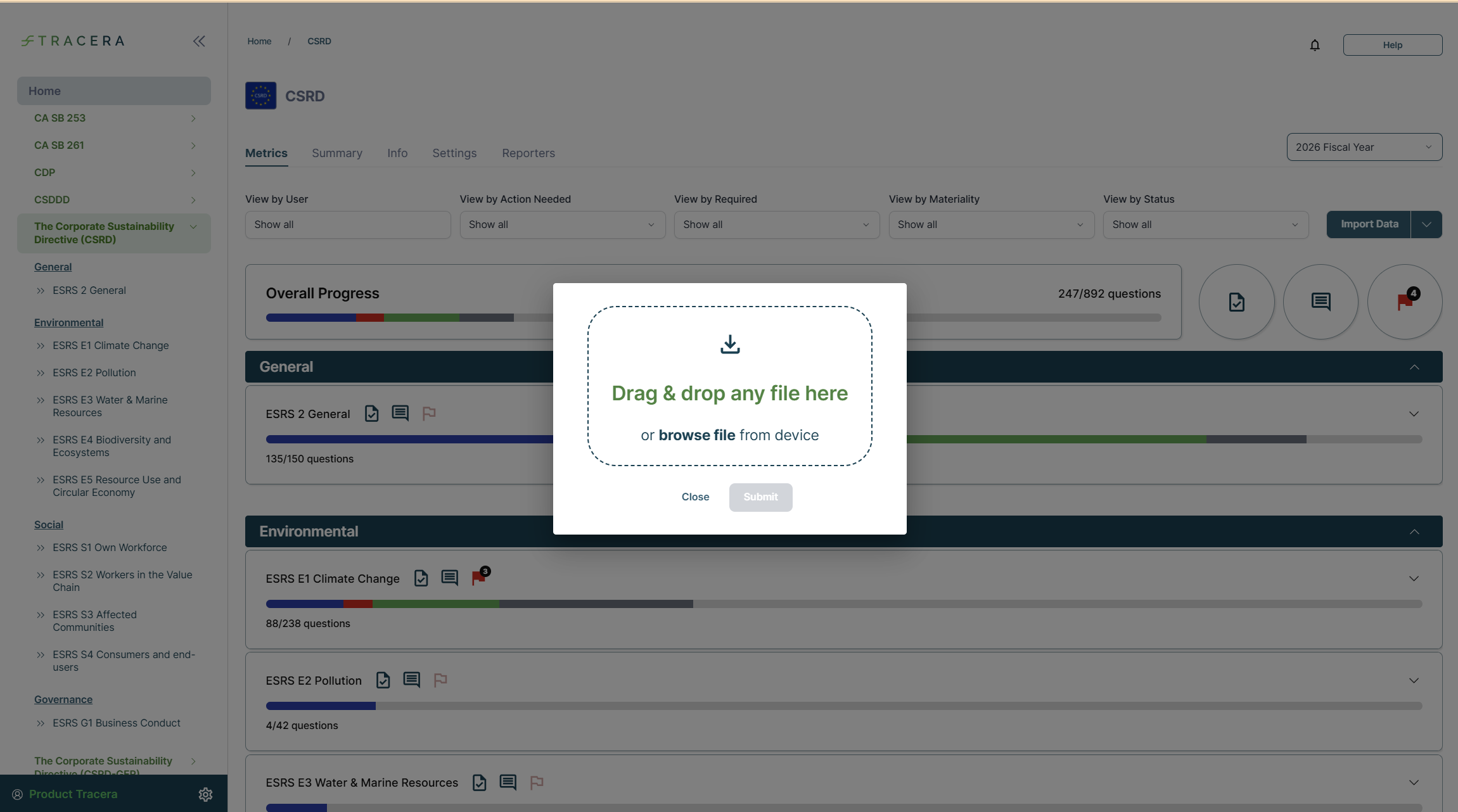Click the flag icon for ESRS E3 Water & Marine Resources

click(536, 782)
